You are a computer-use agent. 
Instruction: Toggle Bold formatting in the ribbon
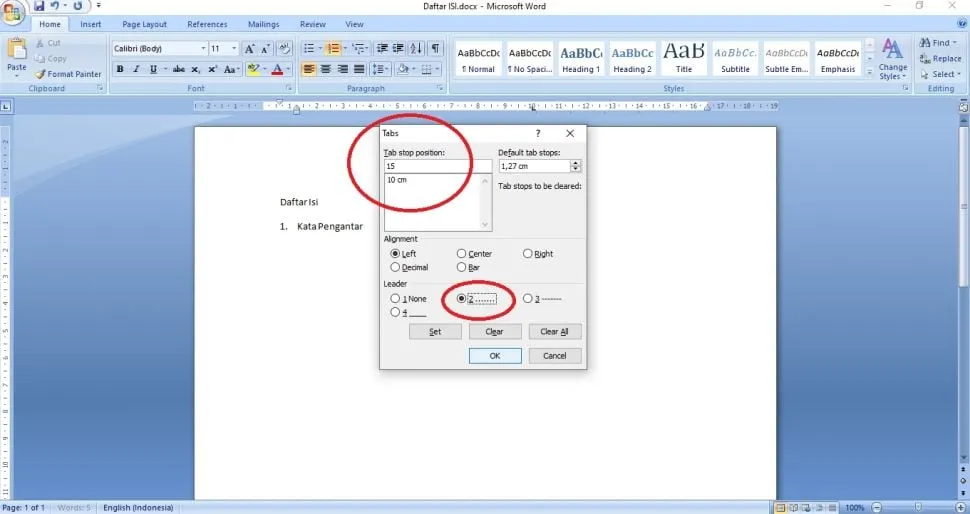point(120,69)
